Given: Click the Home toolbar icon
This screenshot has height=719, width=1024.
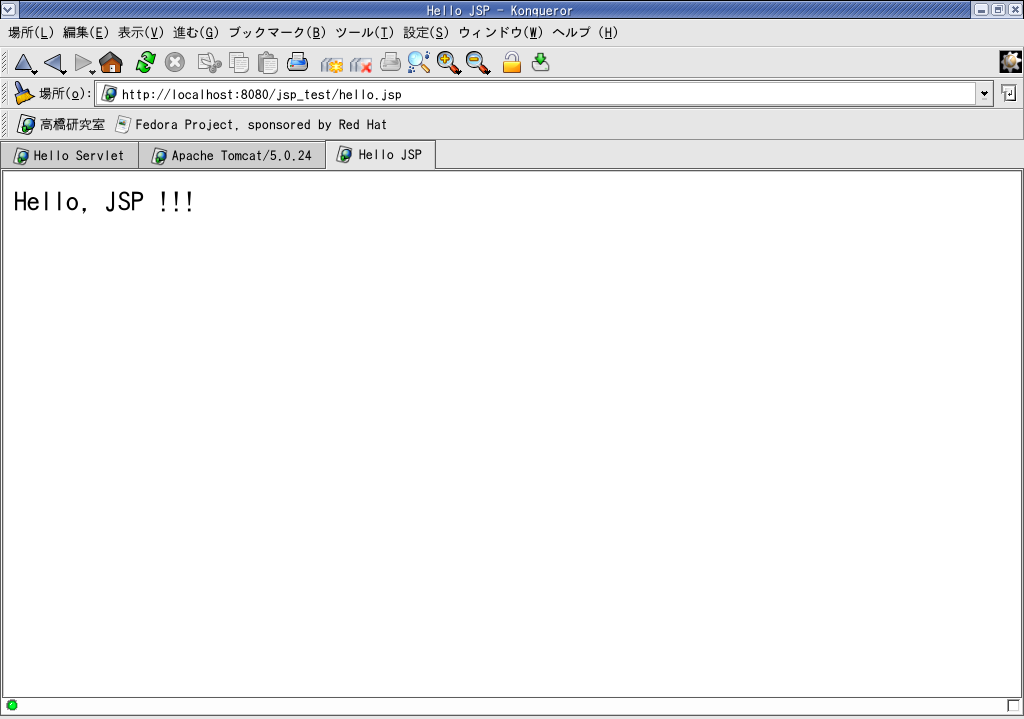Looking at the screenshot, I should [111, 63].
